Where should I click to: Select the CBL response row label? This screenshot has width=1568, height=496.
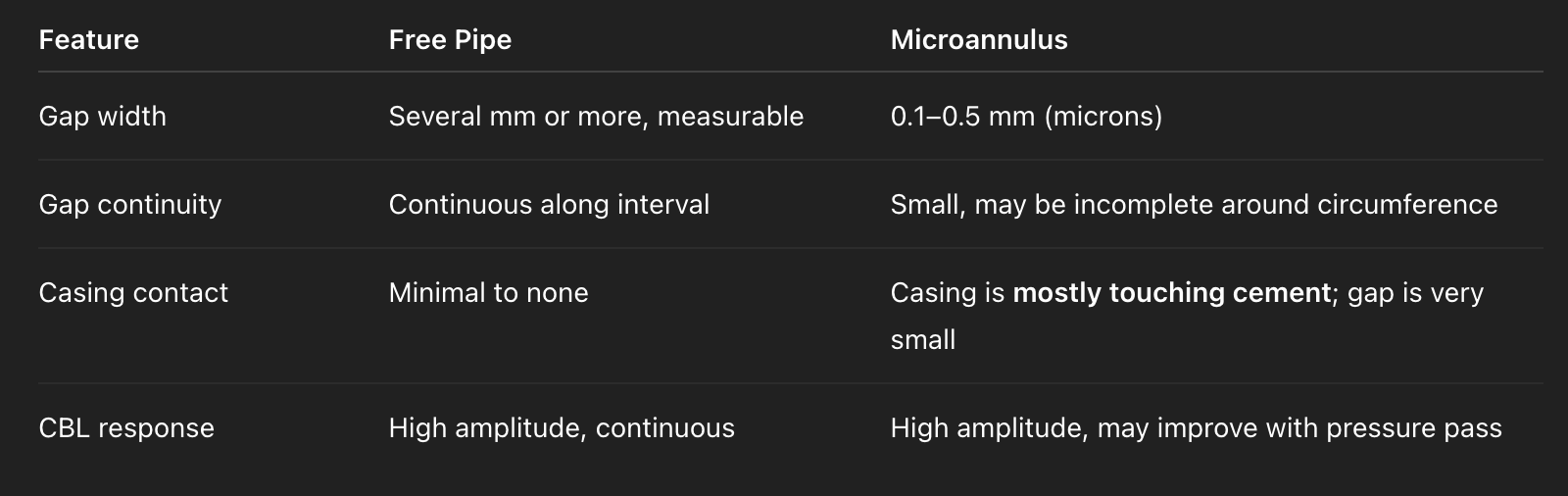(125, 428)
